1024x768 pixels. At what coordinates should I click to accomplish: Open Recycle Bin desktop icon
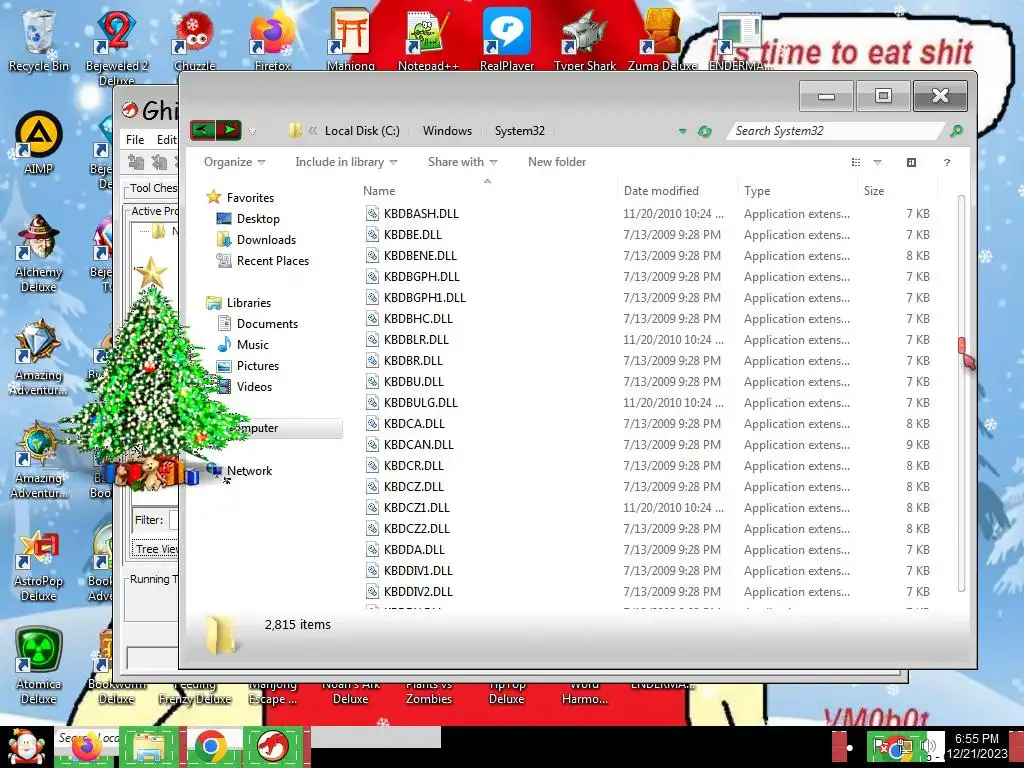(x=39, y=39)
